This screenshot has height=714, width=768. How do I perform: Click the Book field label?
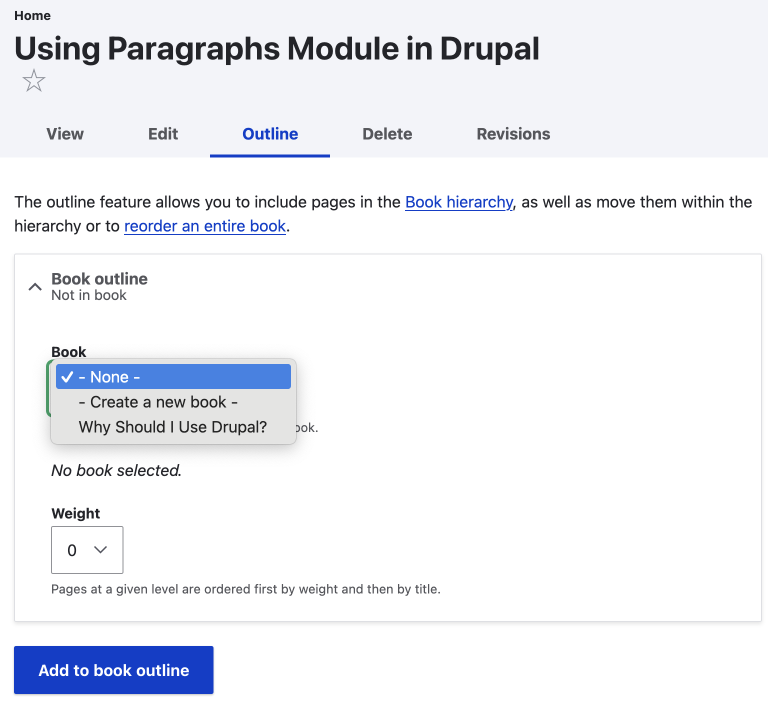pyautogui.click(x=69, y=352)
